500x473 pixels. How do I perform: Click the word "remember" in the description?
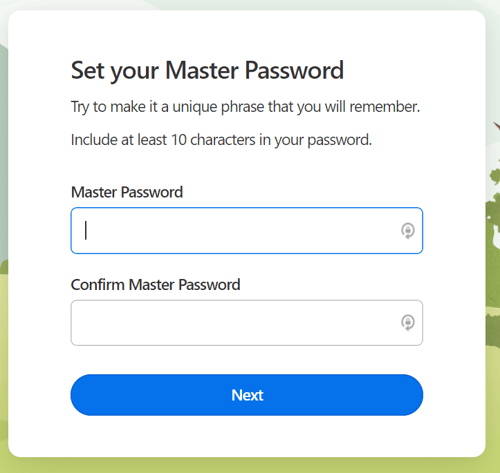coord(384,107)
